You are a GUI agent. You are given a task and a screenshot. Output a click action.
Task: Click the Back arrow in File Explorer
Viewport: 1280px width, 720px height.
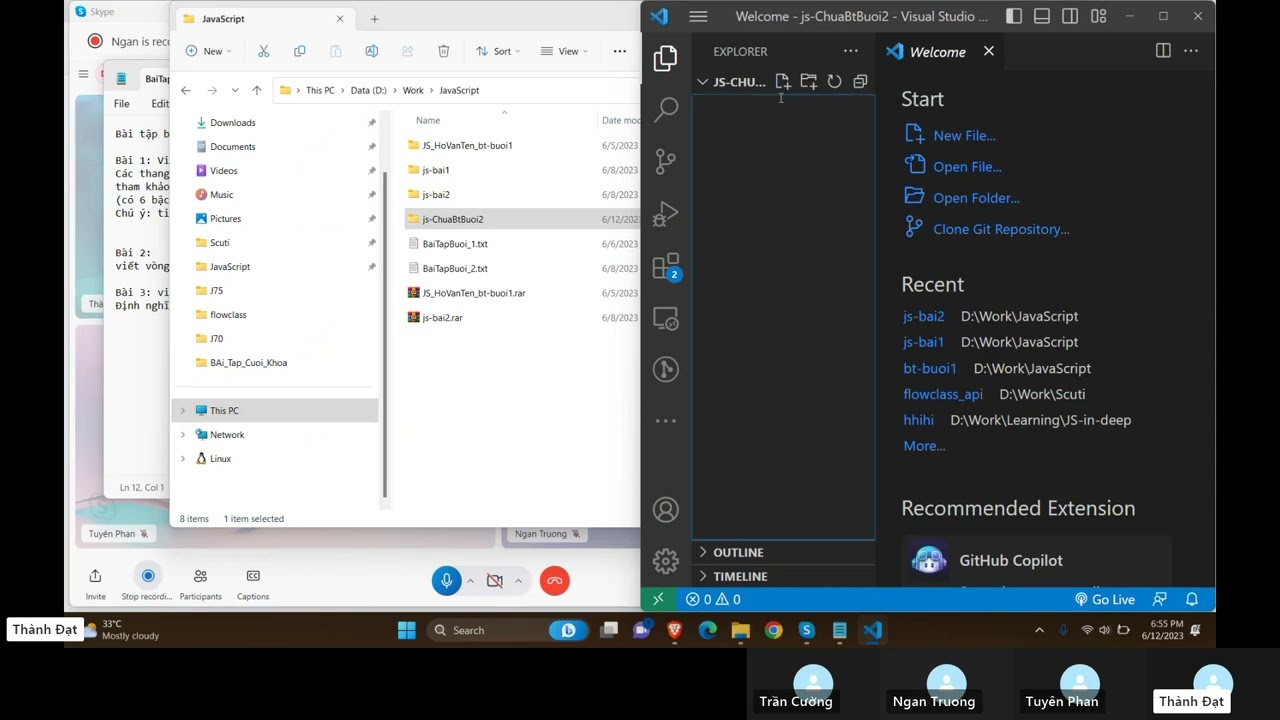(x=186, y=90)
